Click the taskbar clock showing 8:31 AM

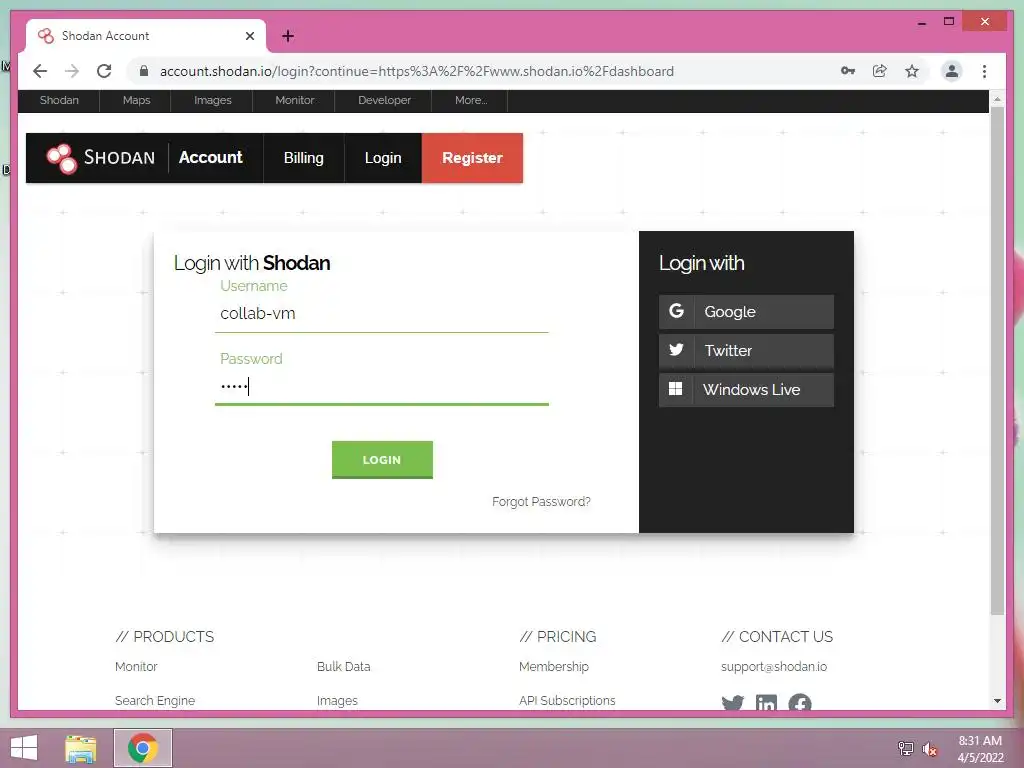980,749
